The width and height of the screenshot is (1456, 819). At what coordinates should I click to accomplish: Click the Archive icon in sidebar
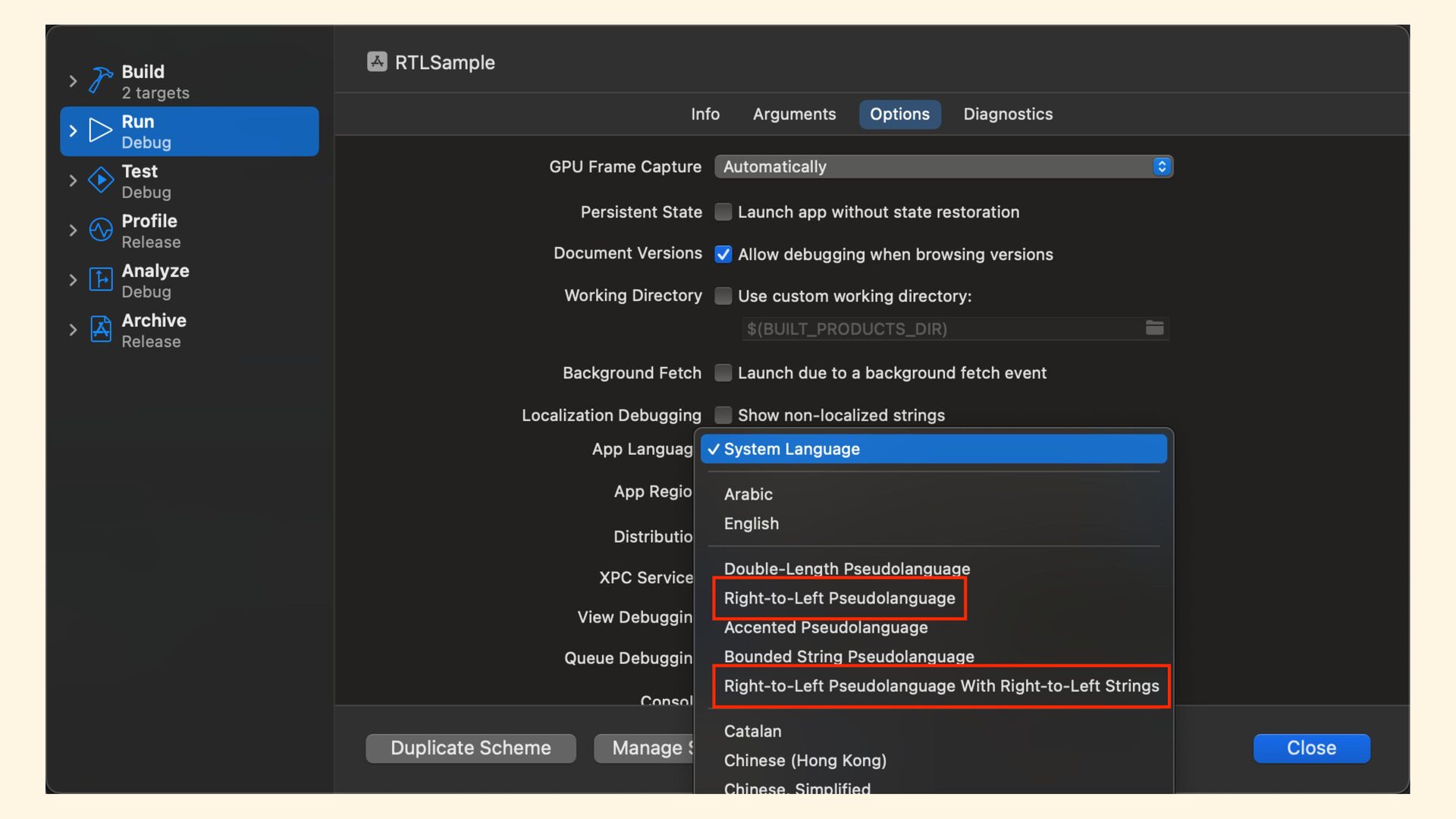(100, 329)
